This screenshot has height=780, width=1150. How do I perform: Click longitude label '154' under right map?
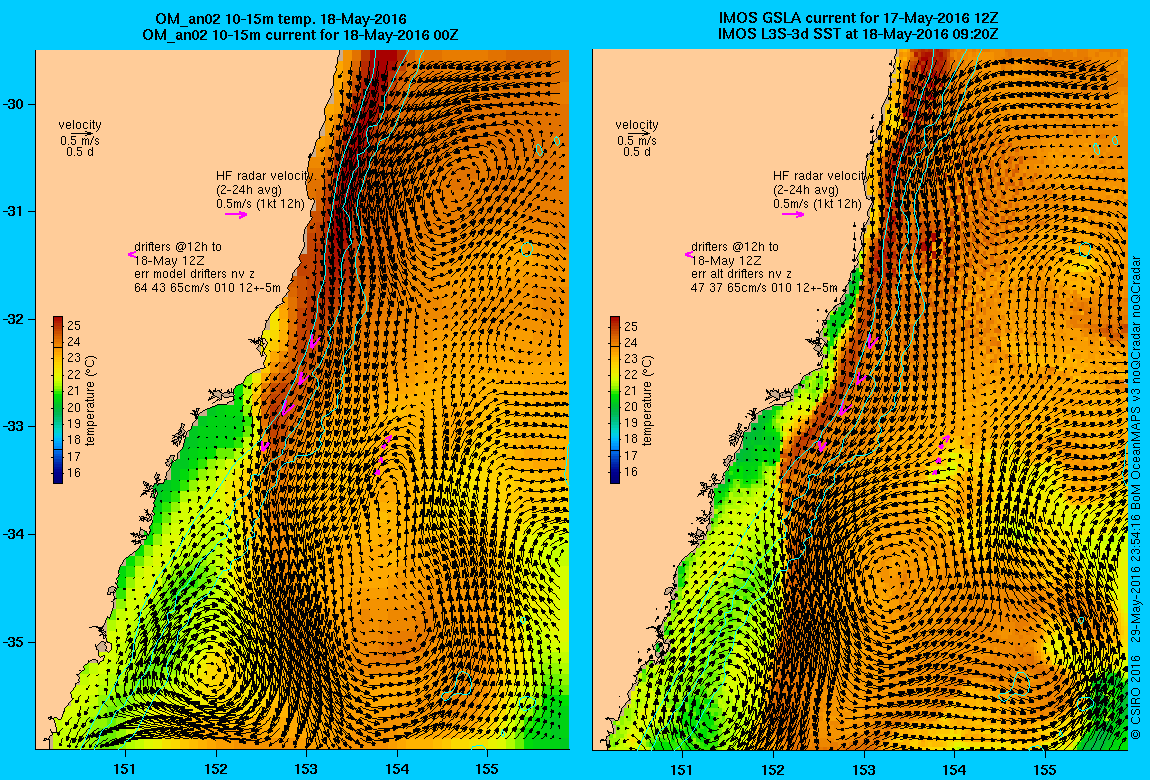click(954, 770)
